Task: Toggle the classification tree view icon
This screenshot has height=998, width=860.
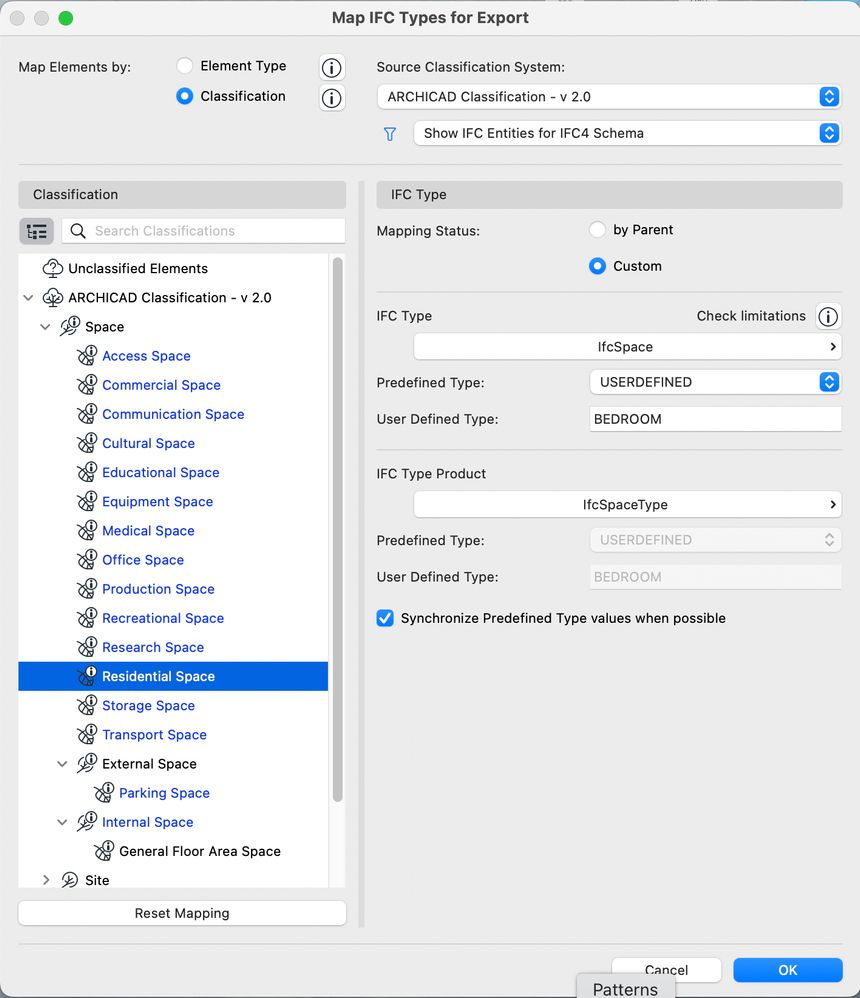Action: 36,231
